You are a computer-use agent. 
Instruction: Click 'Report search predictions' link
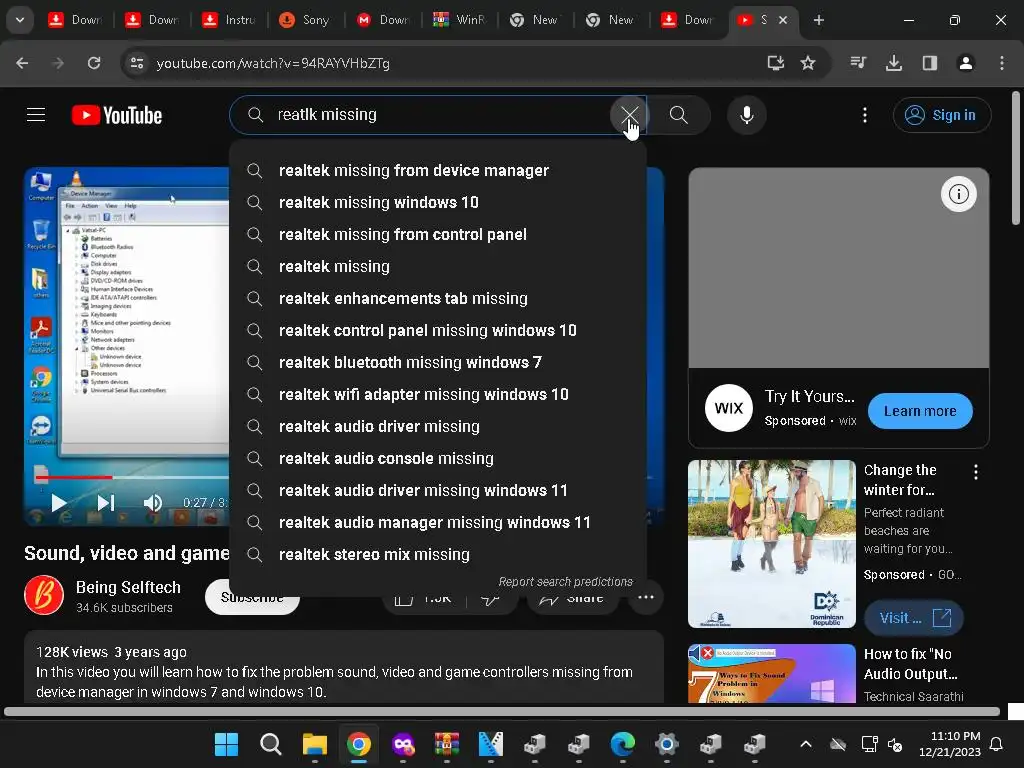(565, 581)
